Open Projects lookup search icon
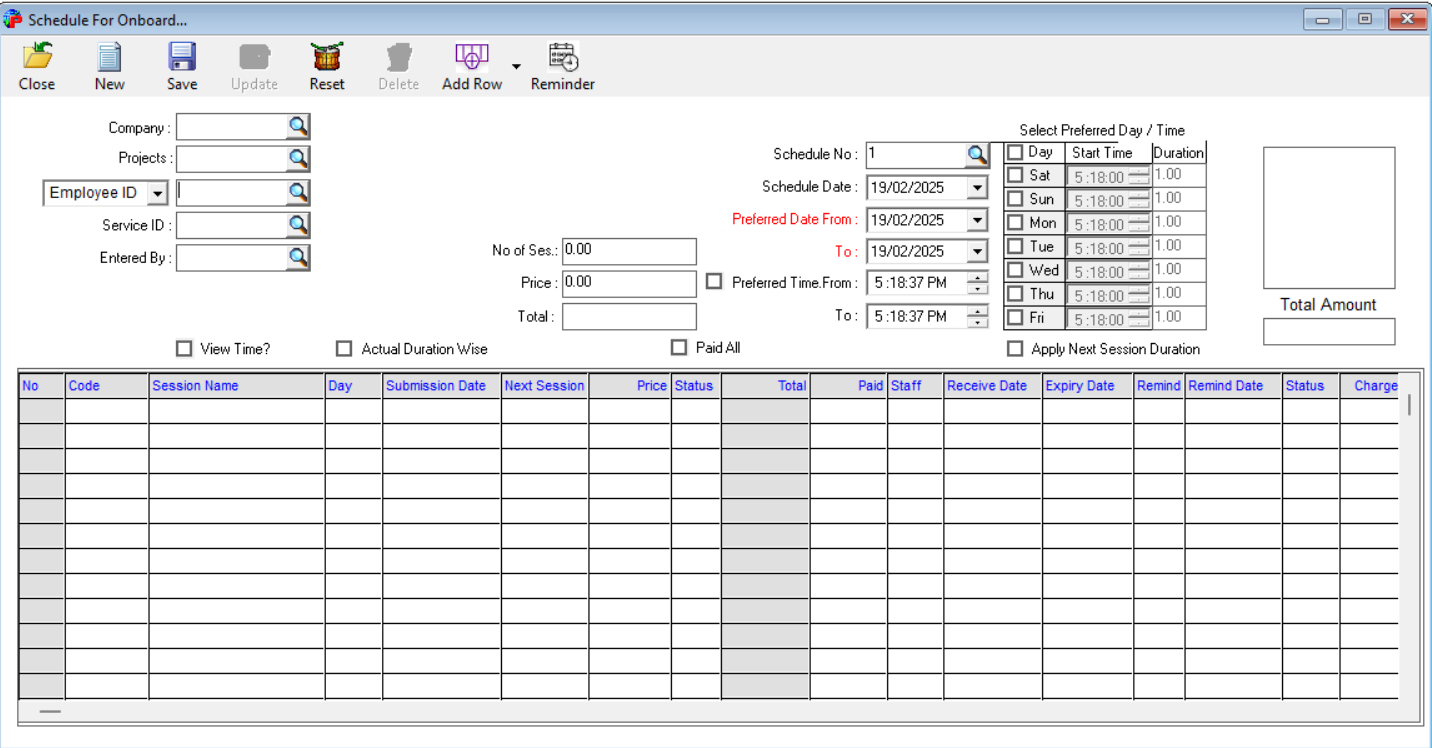 [x=298, y=158]
